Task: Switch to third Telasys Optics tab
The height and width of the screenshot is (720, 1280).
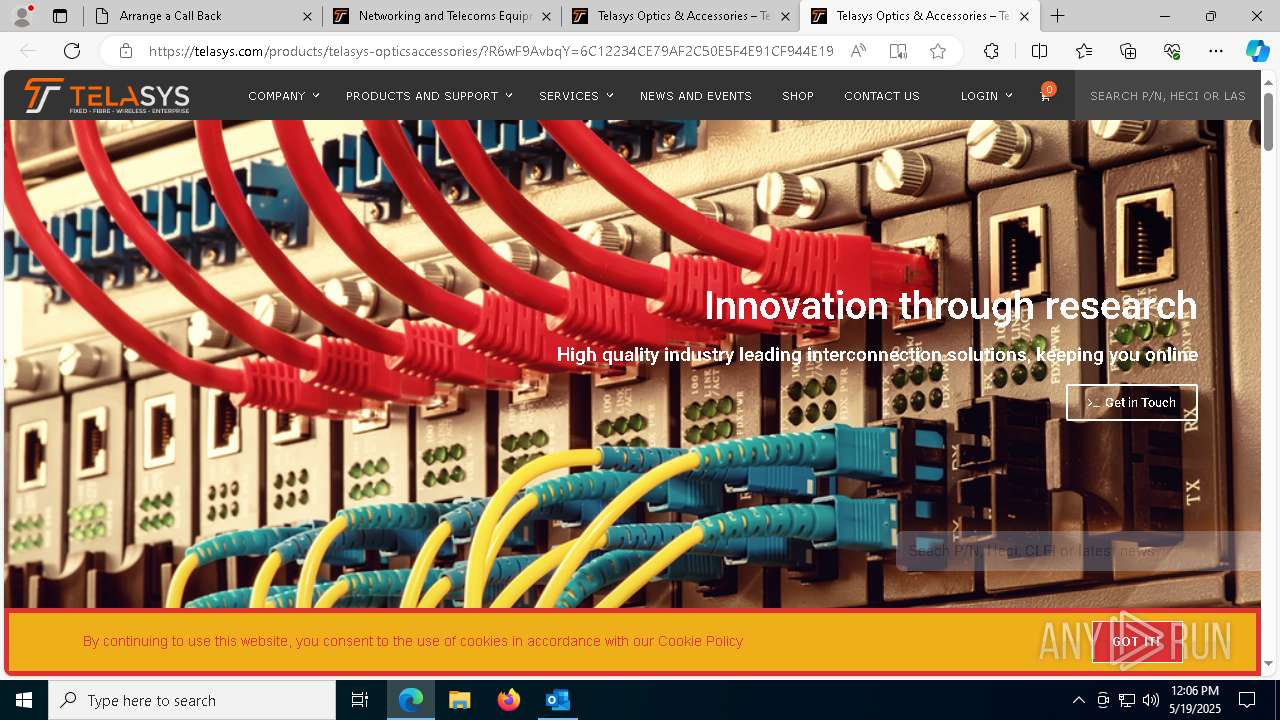Action: coord(680,16)
